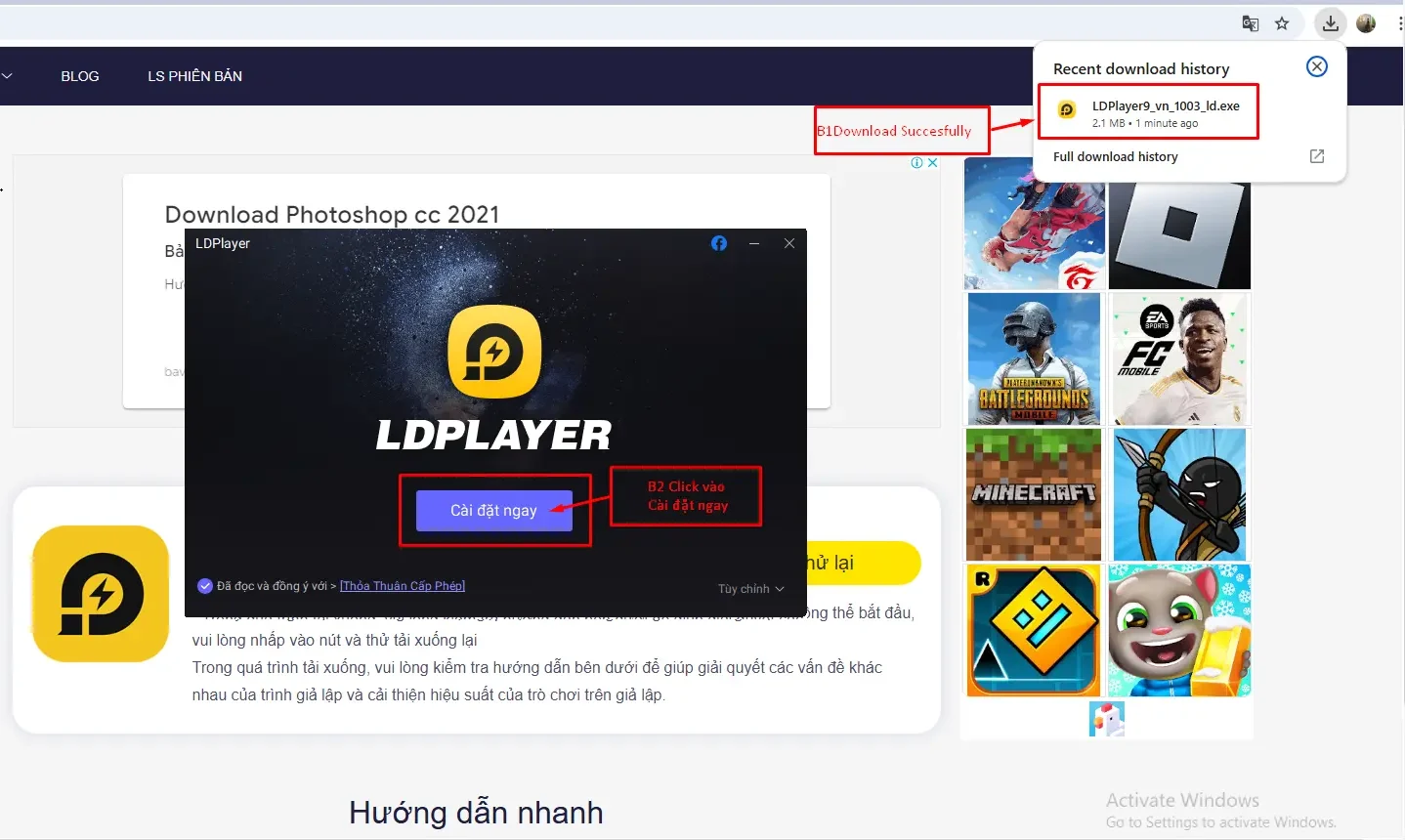The image size is (1405, 840).
Task: Click the Cài đặt ngay install button
Action: [x=494, y=511]
